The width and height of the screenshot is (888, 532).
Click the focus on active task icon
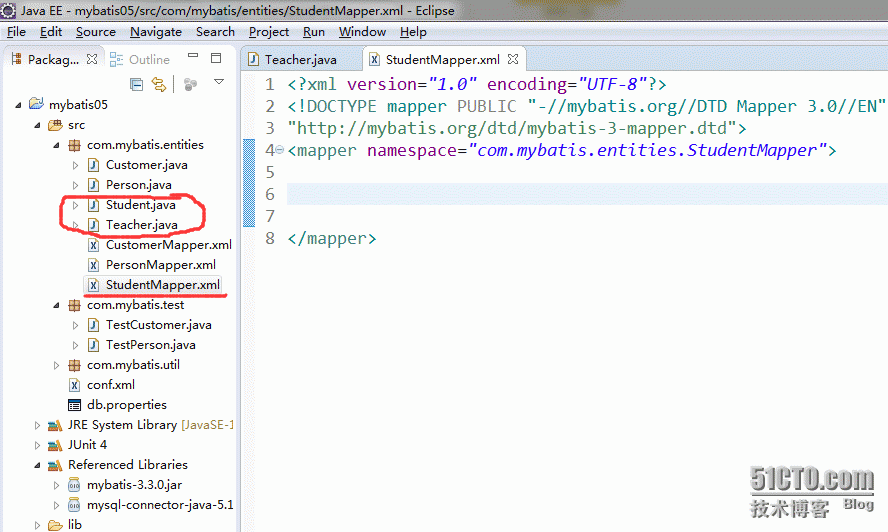pyautogui.click(x=190, y=84)
